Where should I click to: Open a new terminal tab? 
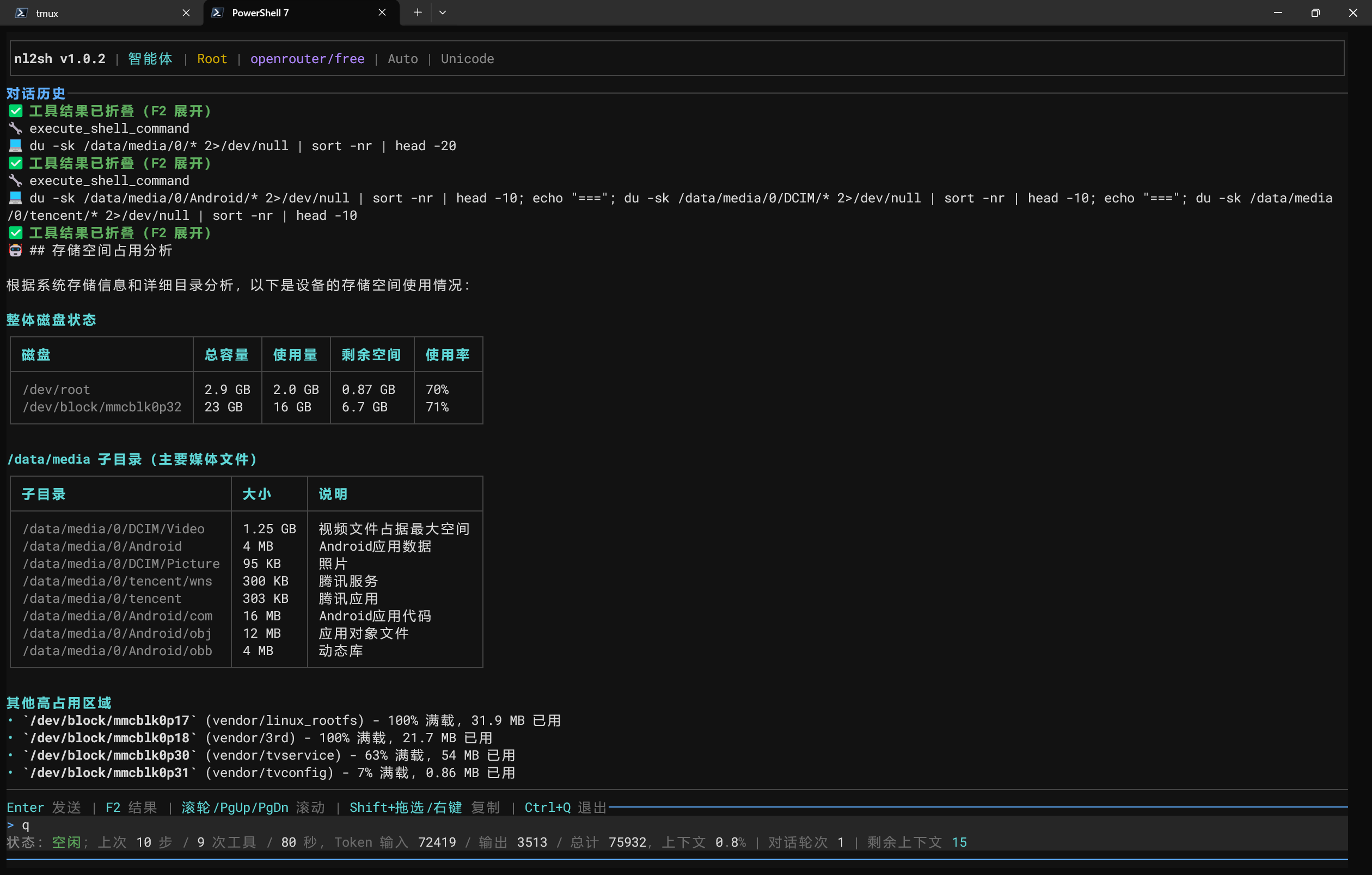click(x=418, y=13)
